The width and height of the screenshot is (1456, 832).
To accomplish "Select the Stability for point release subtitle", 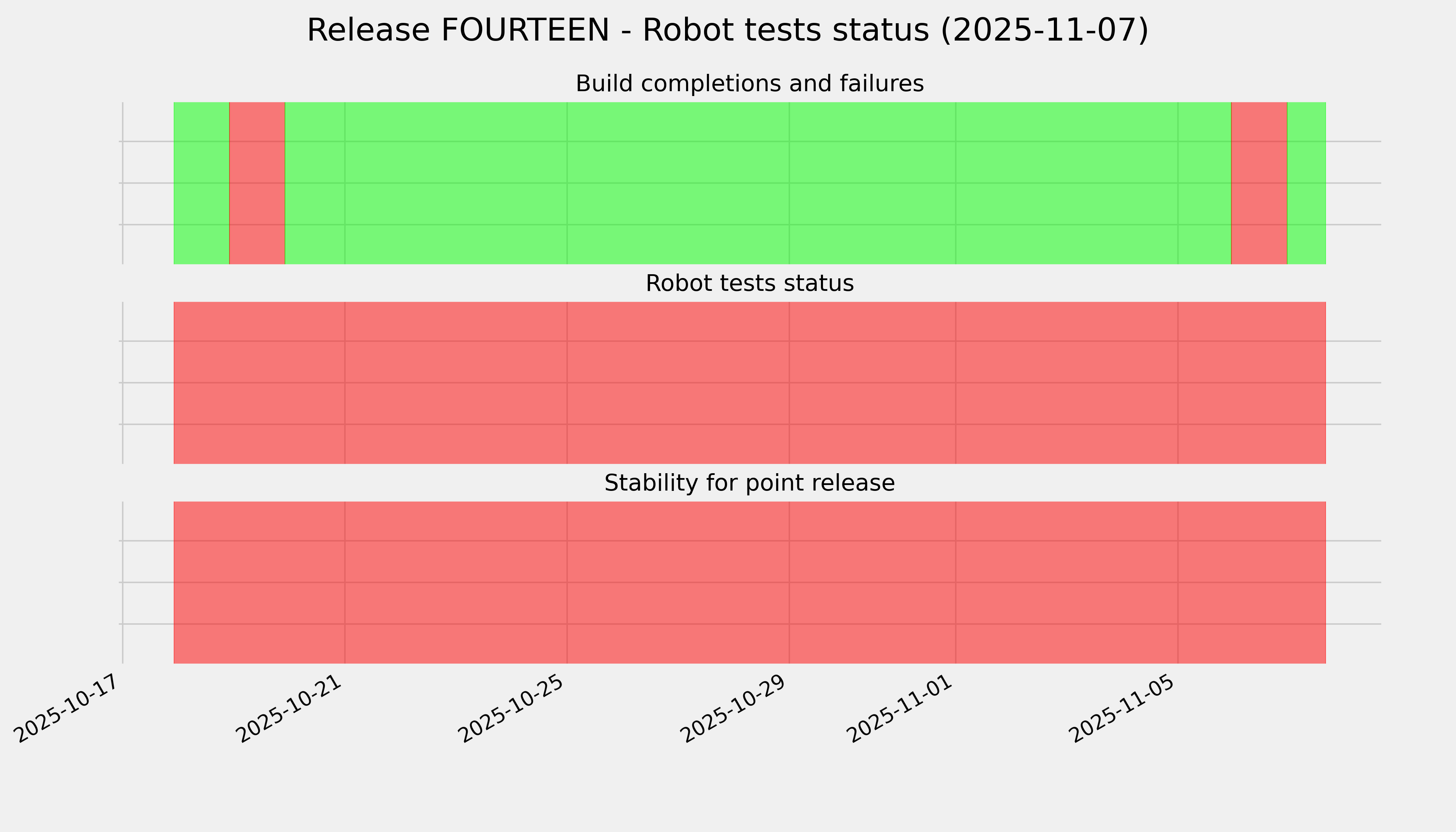I will tap(749, 484).
